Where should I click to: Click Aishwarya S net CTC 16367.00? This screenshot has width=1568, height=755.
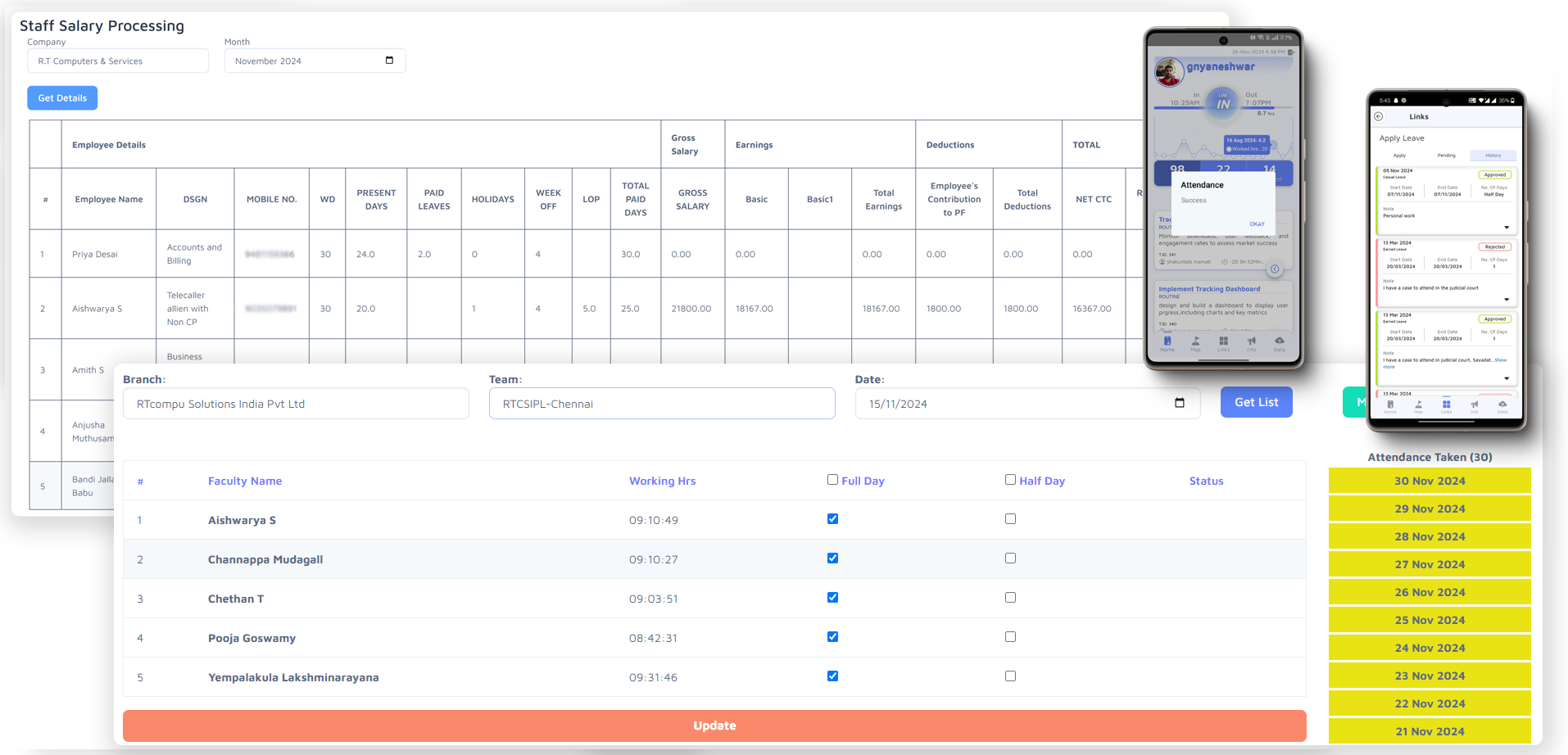click(x=1092, y=309)
